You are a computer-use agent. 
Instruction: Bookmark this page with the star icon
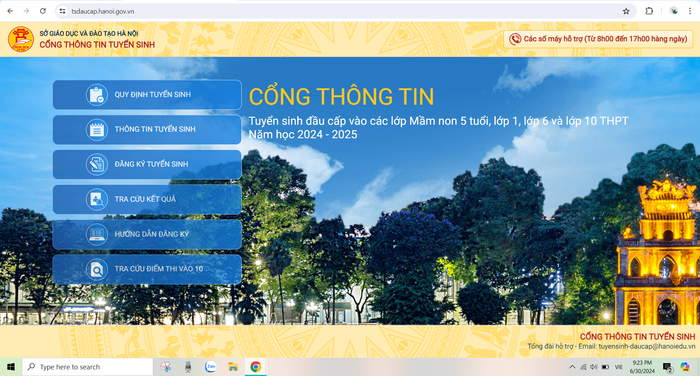626,11
